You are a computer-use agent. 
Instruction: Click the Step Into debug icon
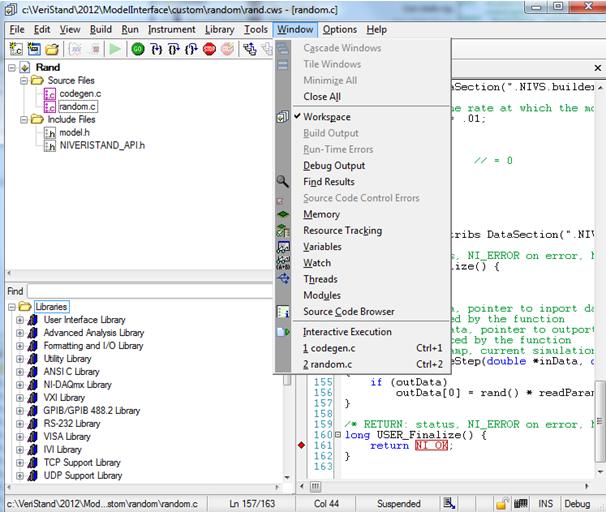157,49
